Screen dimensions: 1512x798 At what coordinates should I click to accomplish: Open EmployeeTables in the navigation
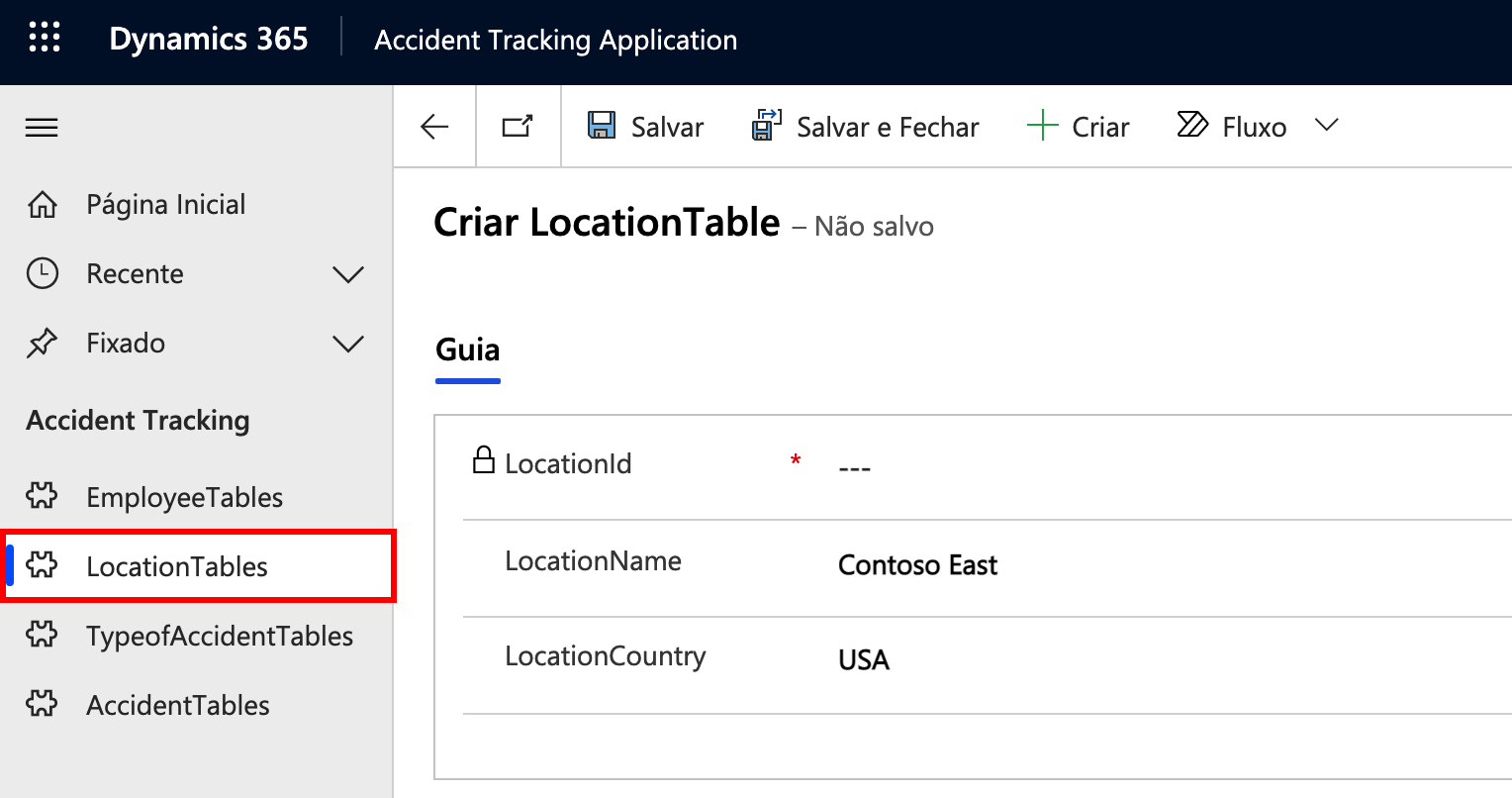click(x=185, y=497)
